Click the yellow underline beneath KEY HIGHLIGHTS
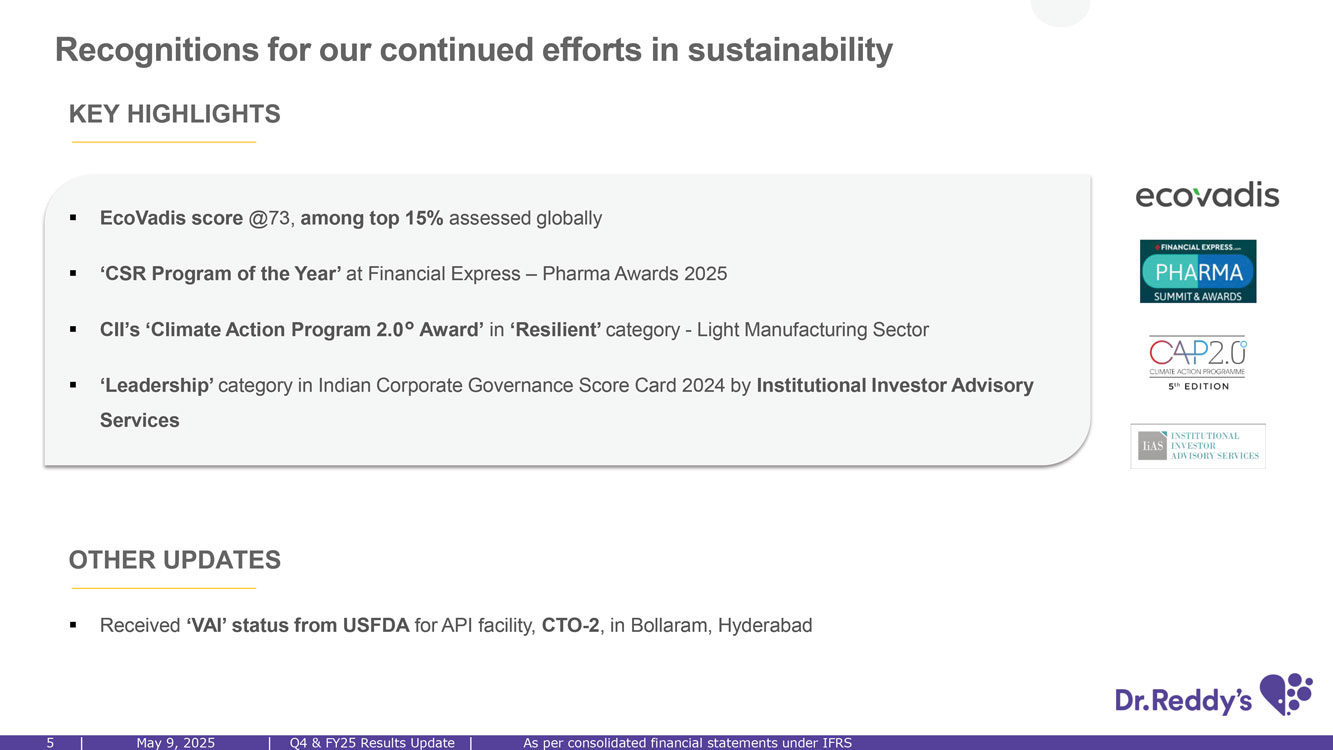This screenshot has width=1333, height=750. pyautogui.click(x=163, y=142)
